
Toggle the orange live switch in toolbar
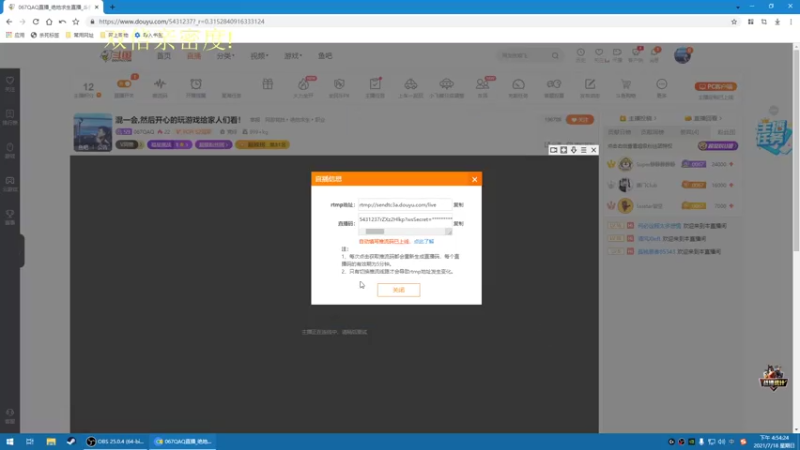[124, 84]
